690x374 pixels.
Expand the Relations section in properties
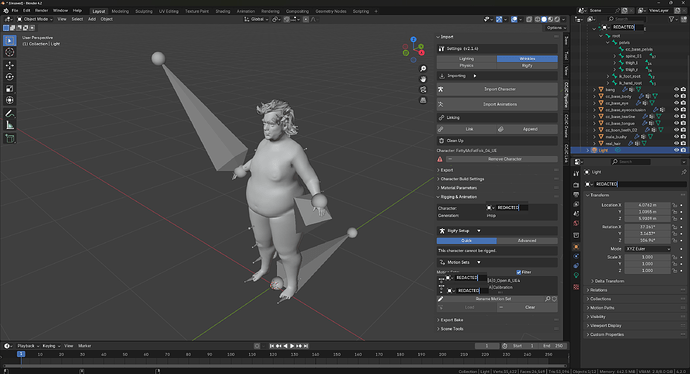(598, 290)
